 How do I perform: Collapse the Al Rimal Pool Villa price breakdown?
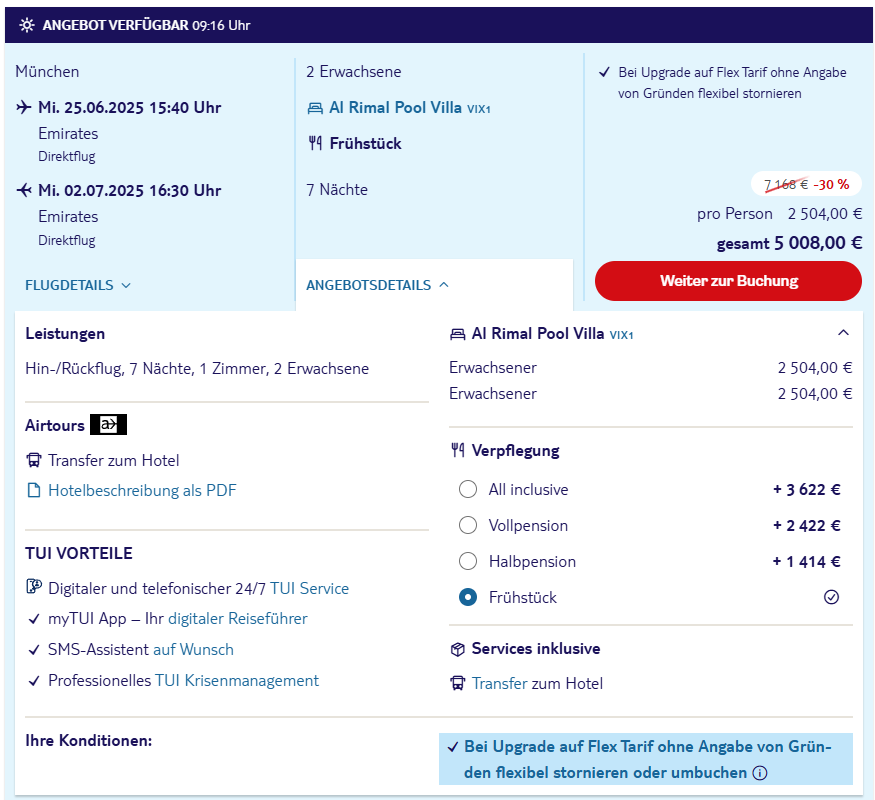point(843,333)
